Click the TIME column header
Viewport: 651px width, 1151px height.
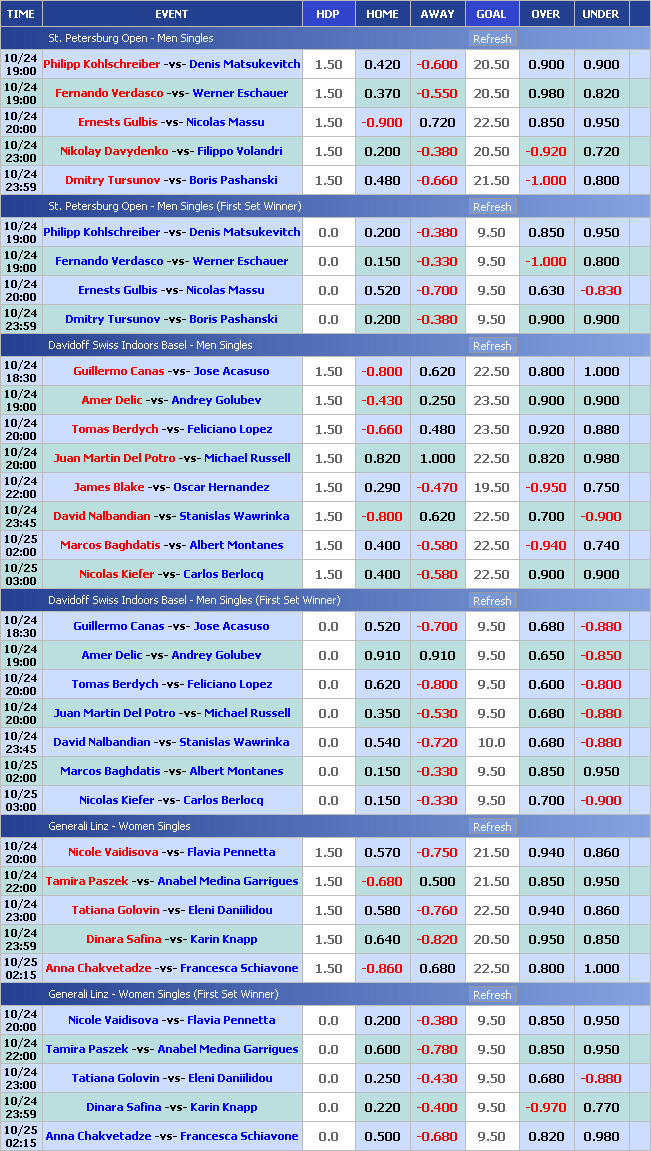[x=21, y=14]
